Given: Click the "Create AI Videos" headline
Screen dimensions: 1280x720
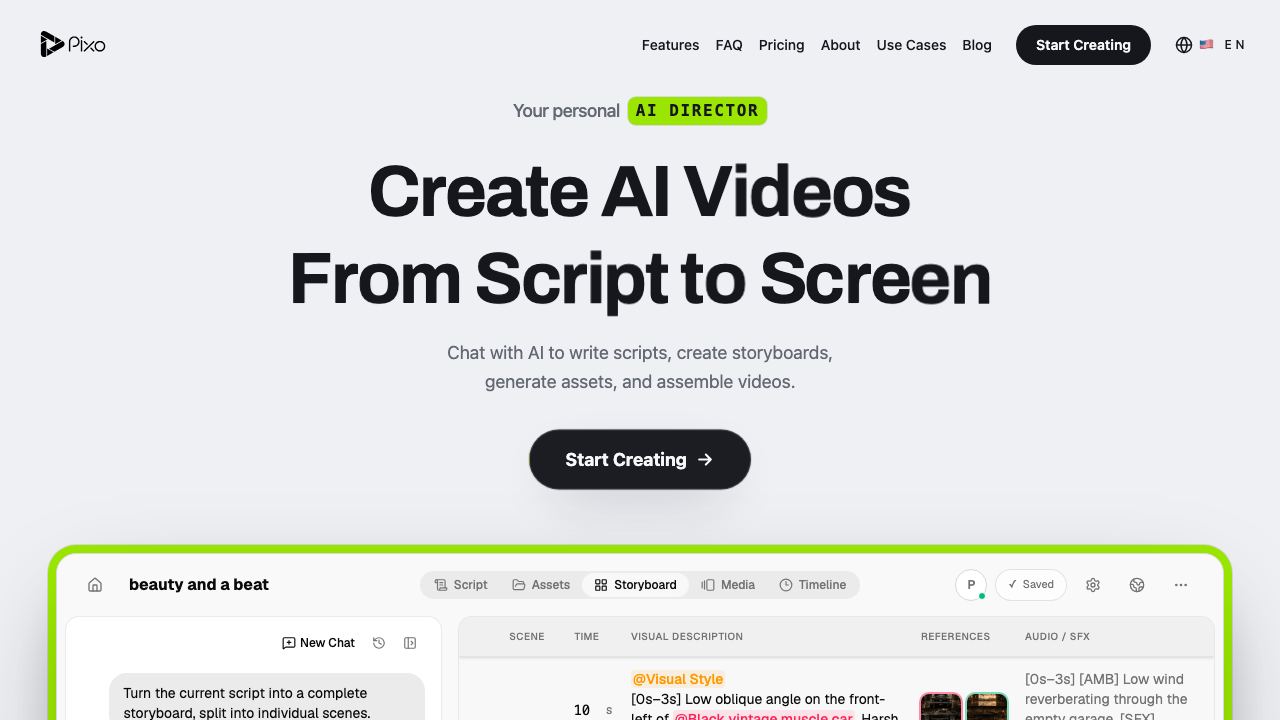Looking at the screenshot, I should [x=640, y=190].
